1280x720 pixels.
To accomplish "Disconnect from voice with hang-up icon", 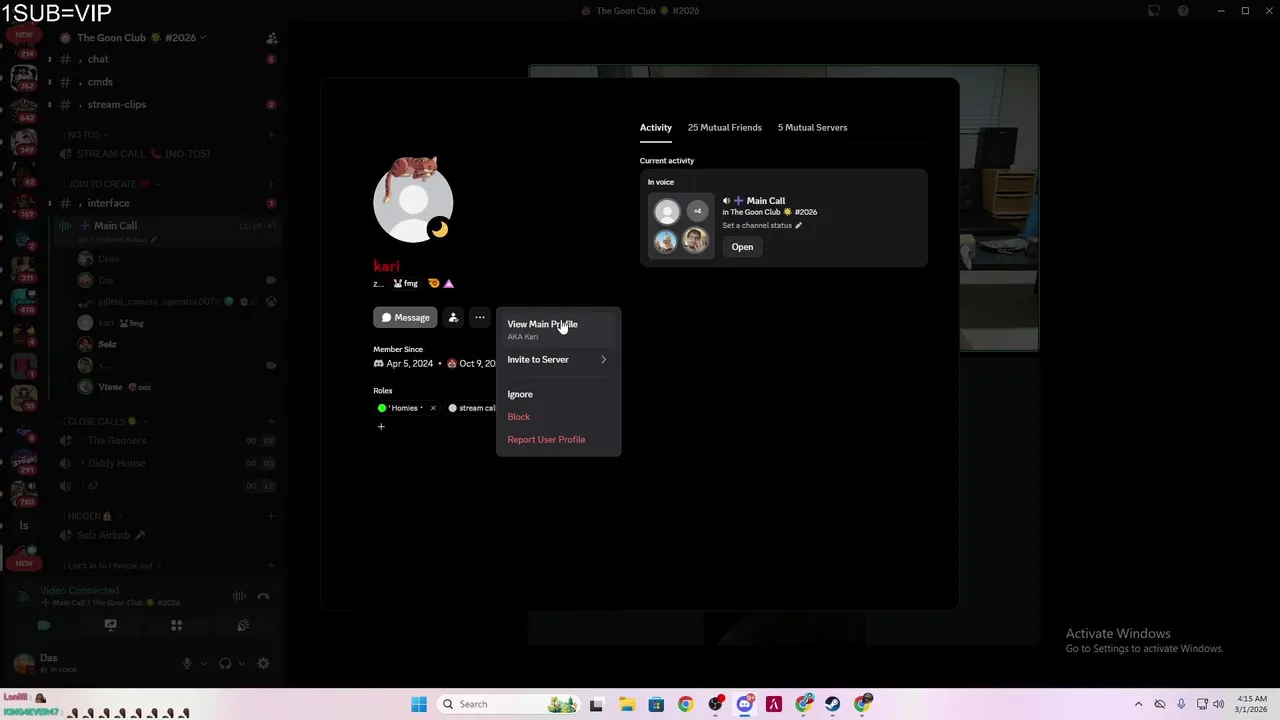I will pos(263,597).
